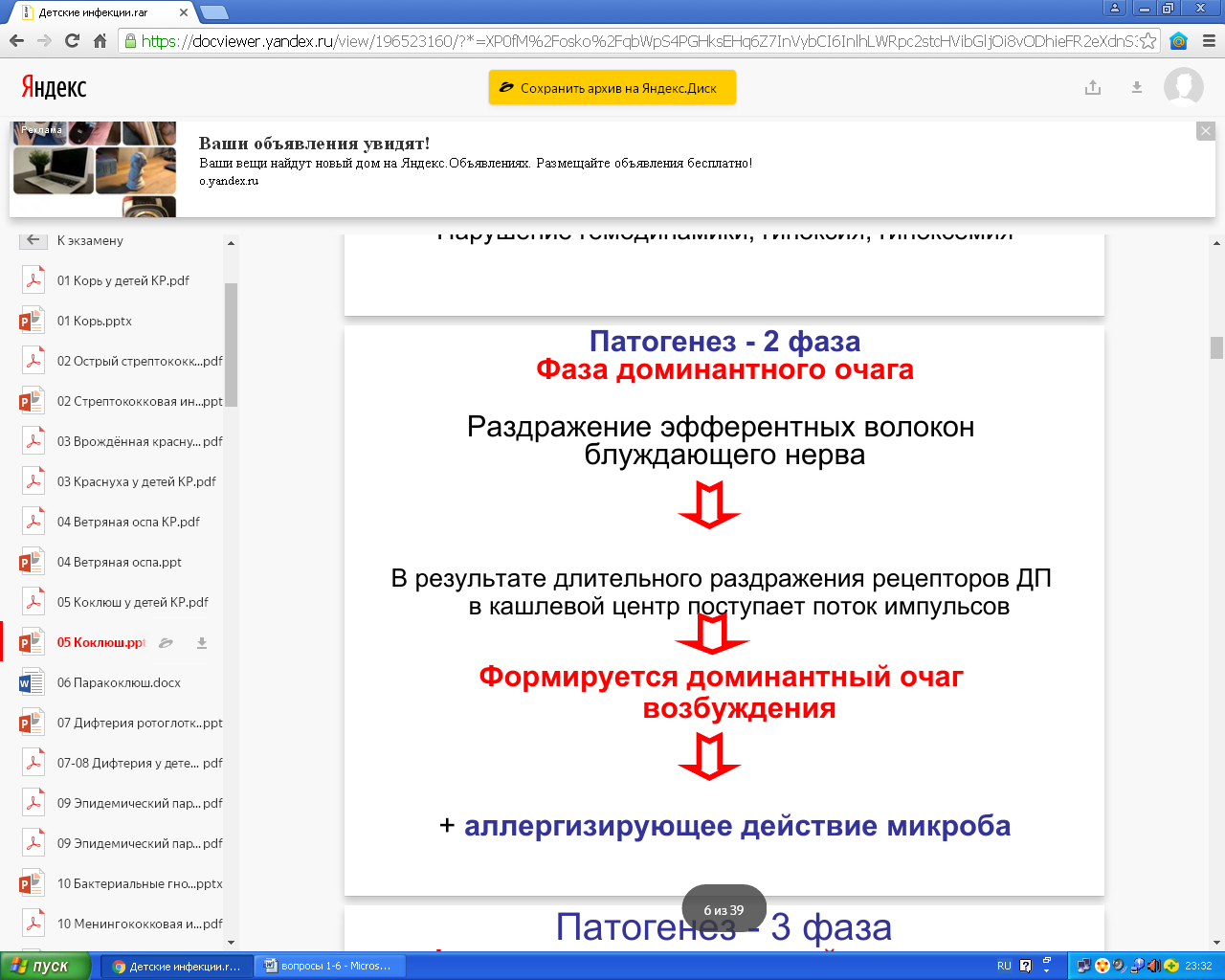Click the page scrollbar up arrow
The width and height of the screenshot is (1225, 980).
tap(1216, 243)
